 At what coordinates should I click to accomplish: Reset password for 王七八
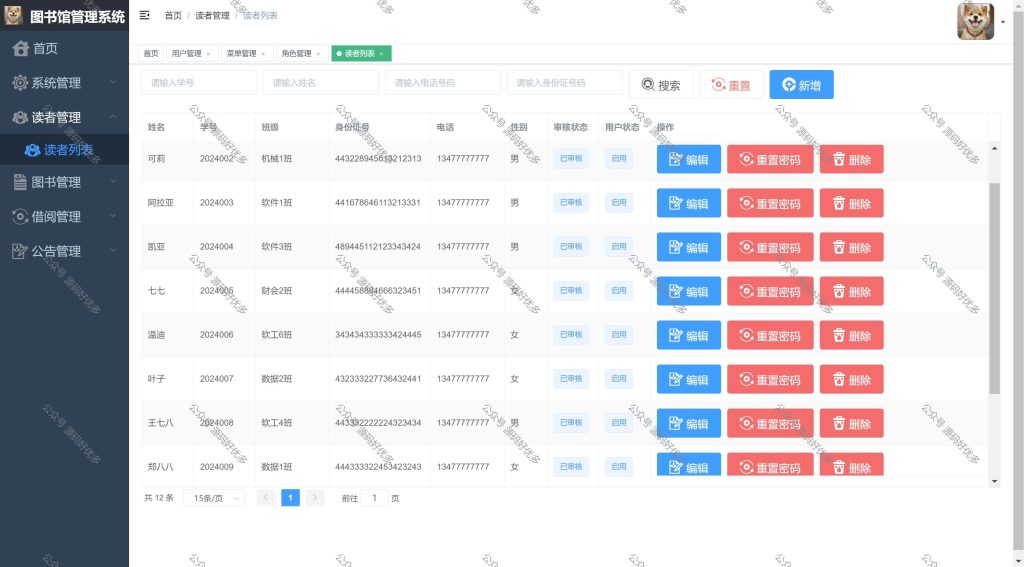click(x=770, y=423)
